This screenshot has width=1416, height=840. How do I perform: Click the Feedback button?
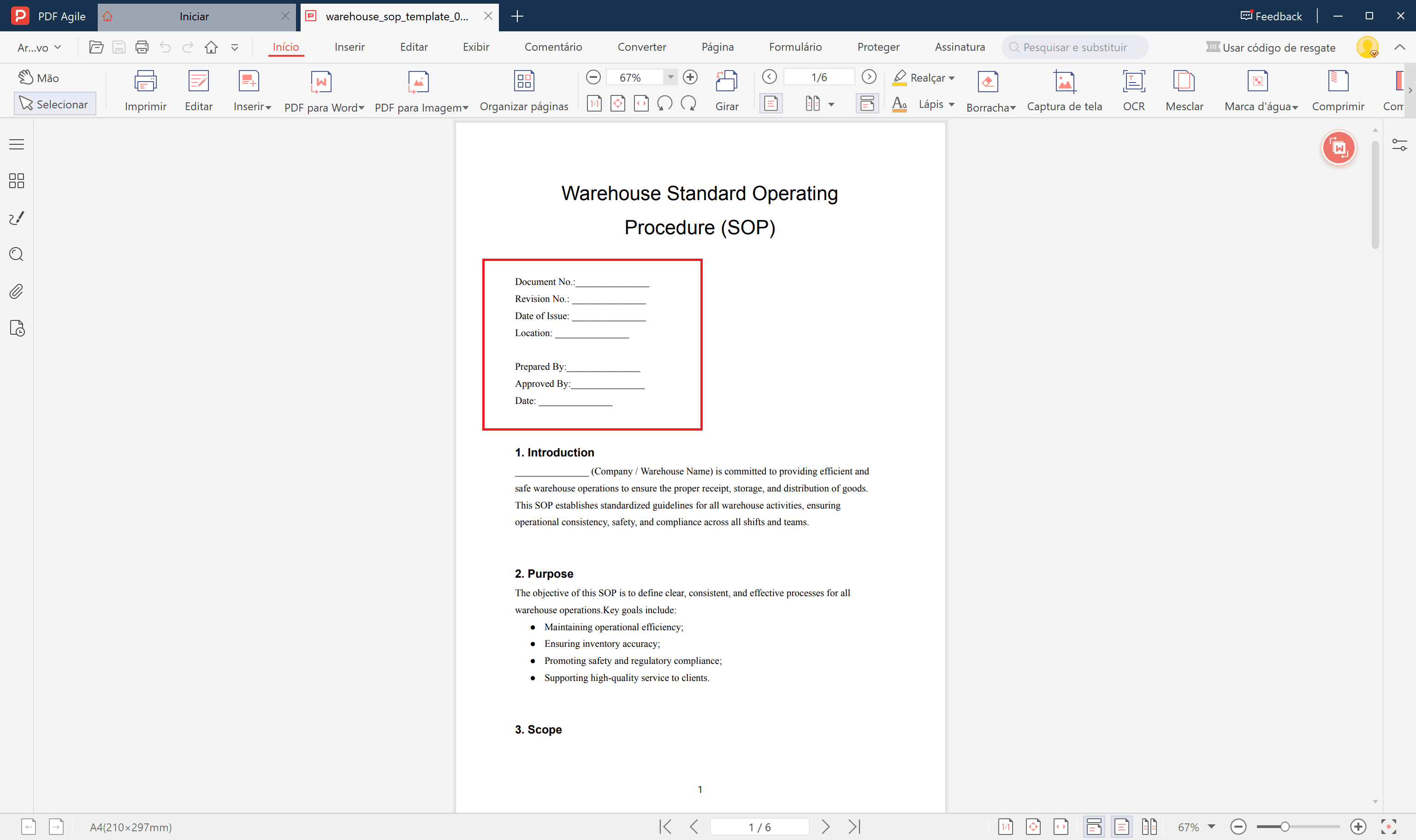(1271, 16)
